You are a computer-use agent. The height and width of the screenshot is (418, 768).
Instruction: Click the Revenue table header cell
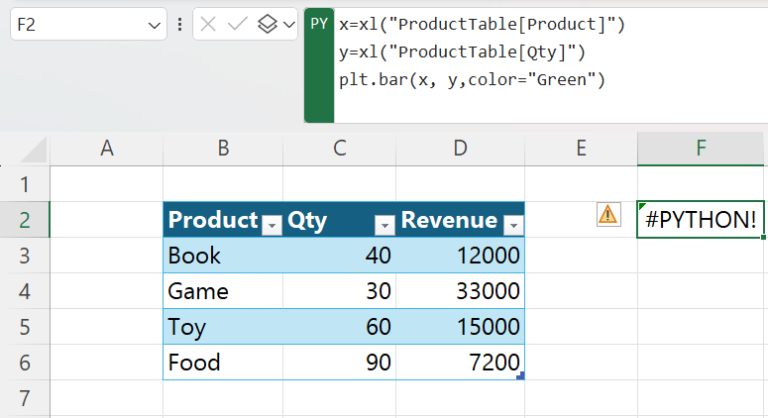coord(460,220)
